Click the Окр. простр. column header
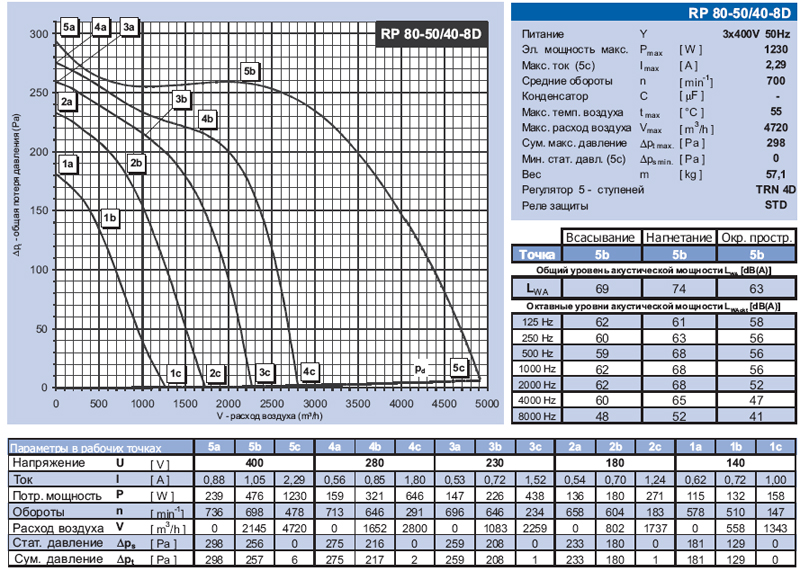The height and width of the screenshot is (571, 800). click(756, 237)
